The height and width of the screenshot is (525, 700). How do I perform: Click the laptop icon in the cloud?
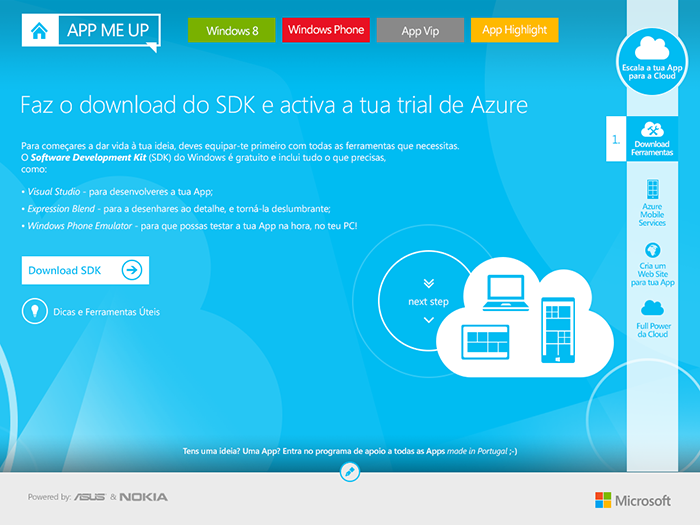click(x=506, y=293)
